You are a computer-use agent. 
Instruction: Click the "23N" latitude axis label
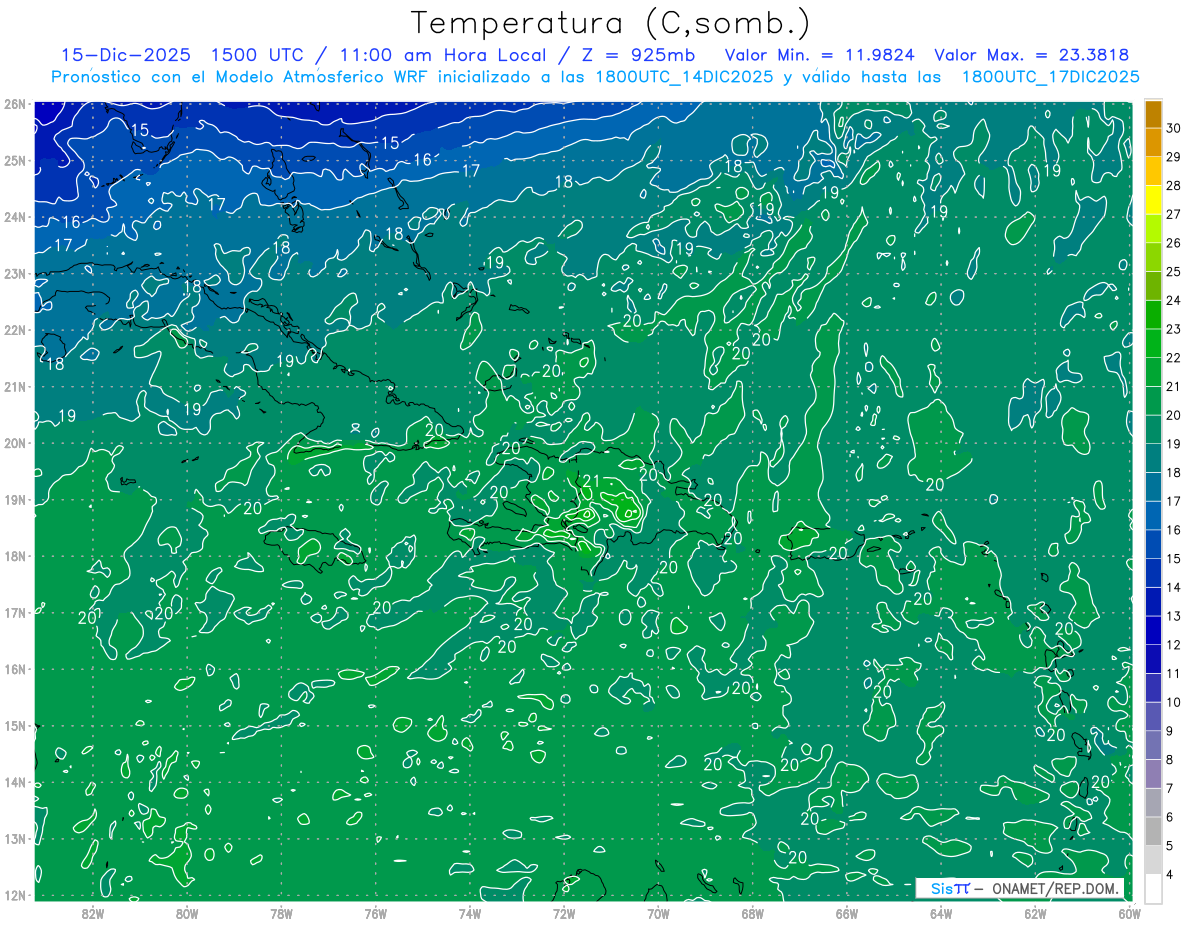(x=15, y=273)
